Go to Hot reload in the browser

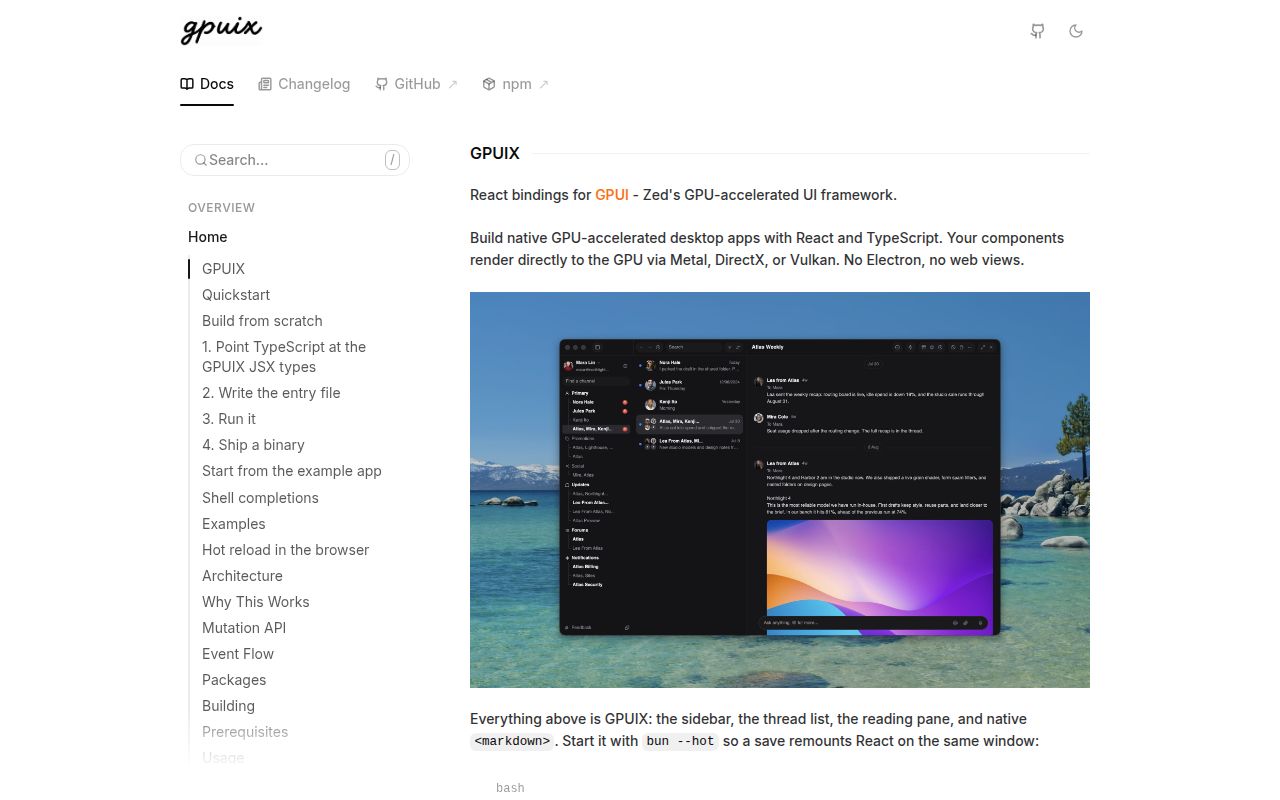[x=285, y=550]
